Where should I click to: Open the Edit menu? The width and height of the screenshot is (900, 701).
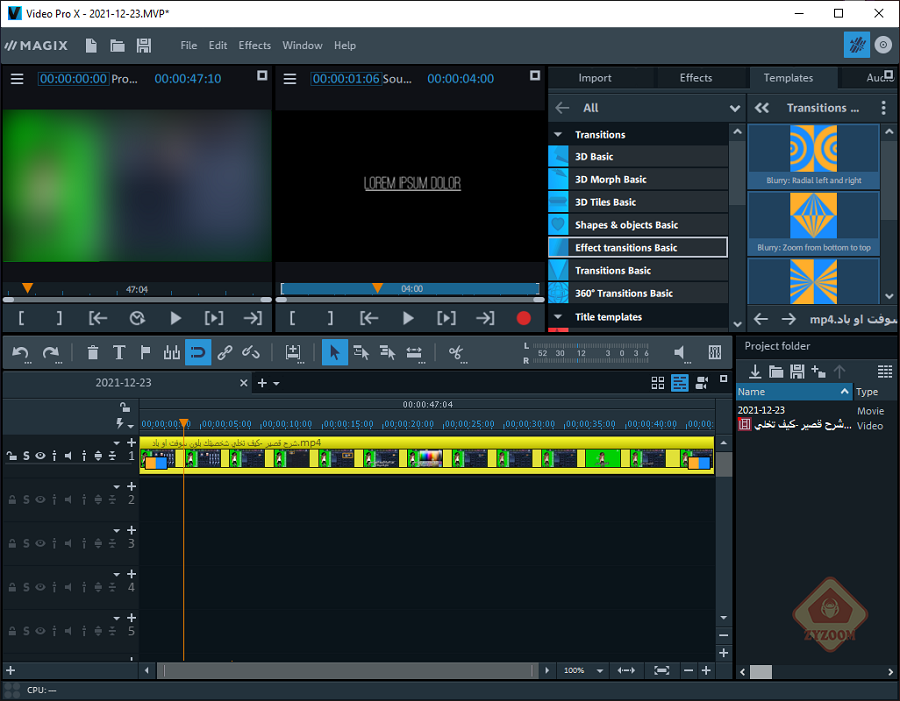click(218, 45)
